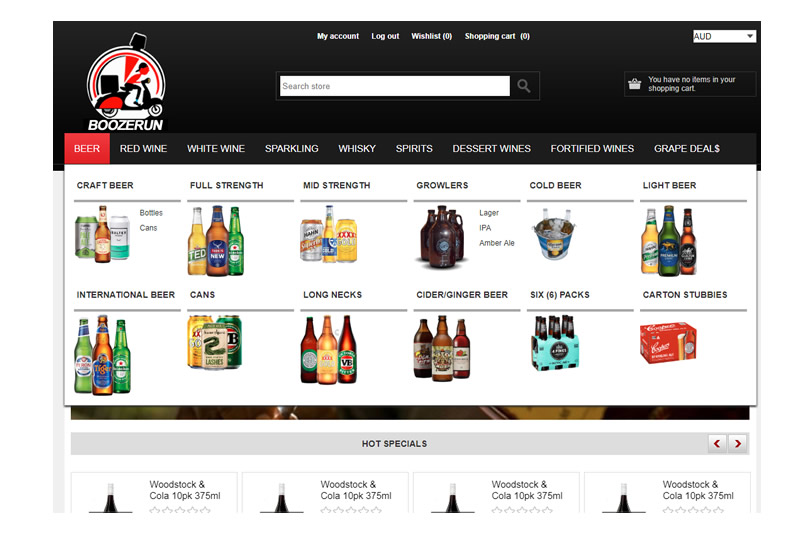Click the COLD BEER heading
The image size is (800, 534).
click(x=556, y=185)
